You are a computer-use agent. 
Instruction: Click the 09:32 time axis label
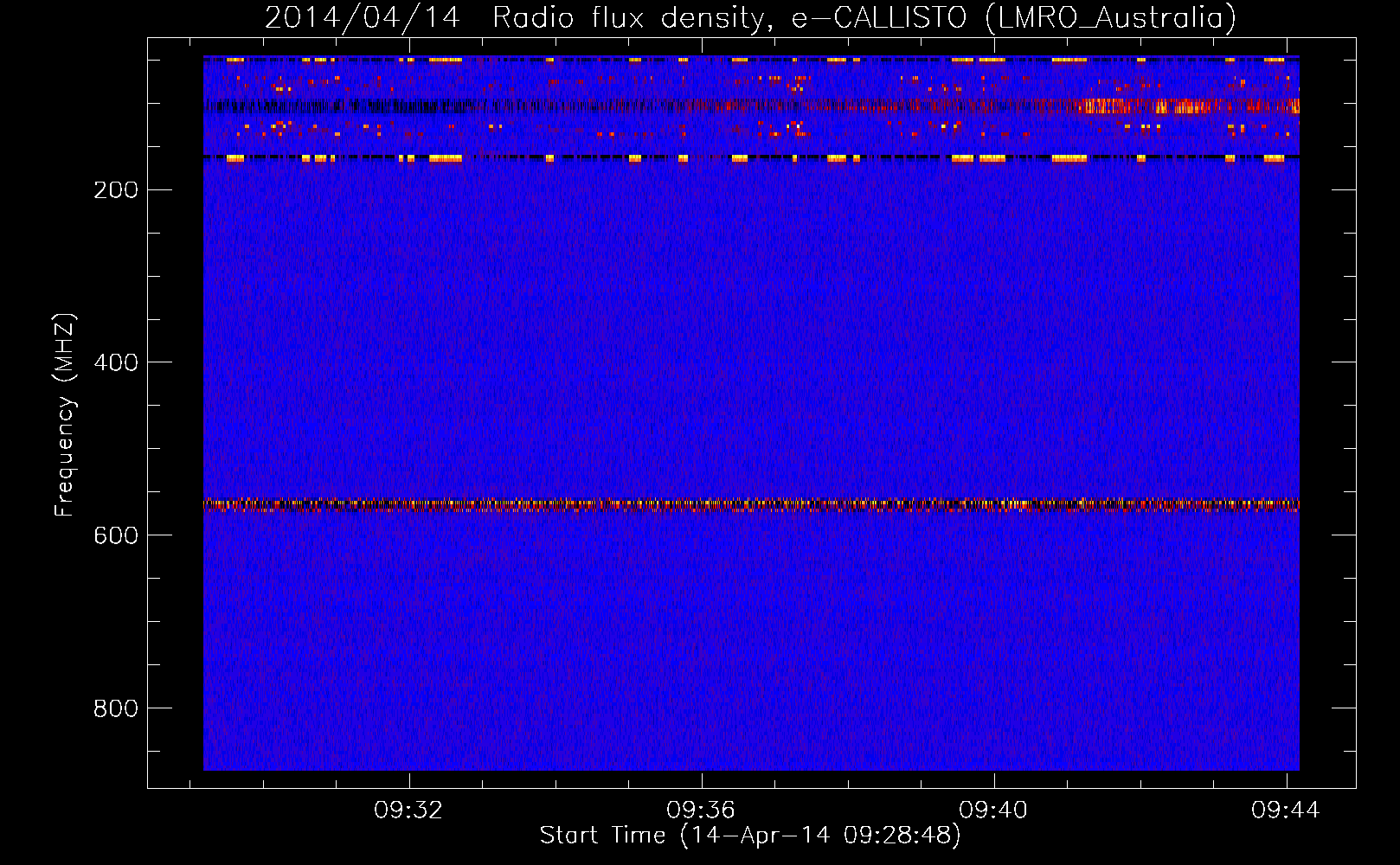coord(408,810)
